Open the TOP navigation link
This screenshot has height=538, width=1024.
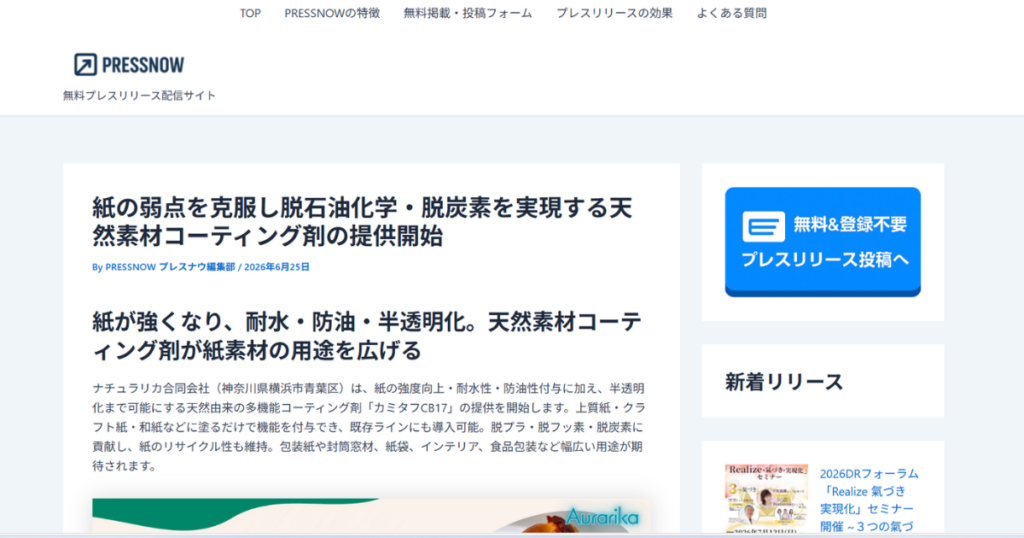coord(250,13)
